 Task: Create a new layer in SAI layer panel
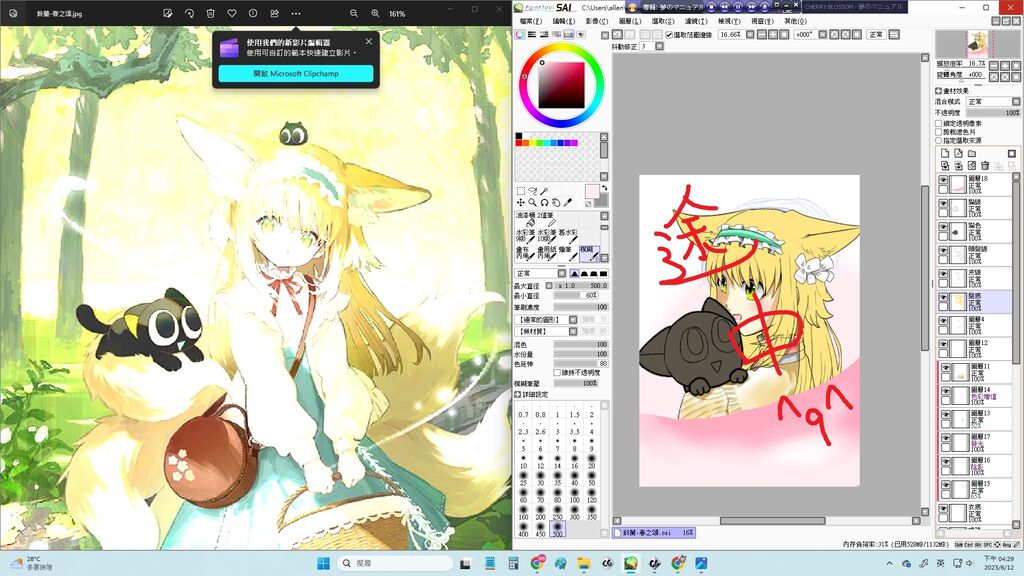click(945, 153)
